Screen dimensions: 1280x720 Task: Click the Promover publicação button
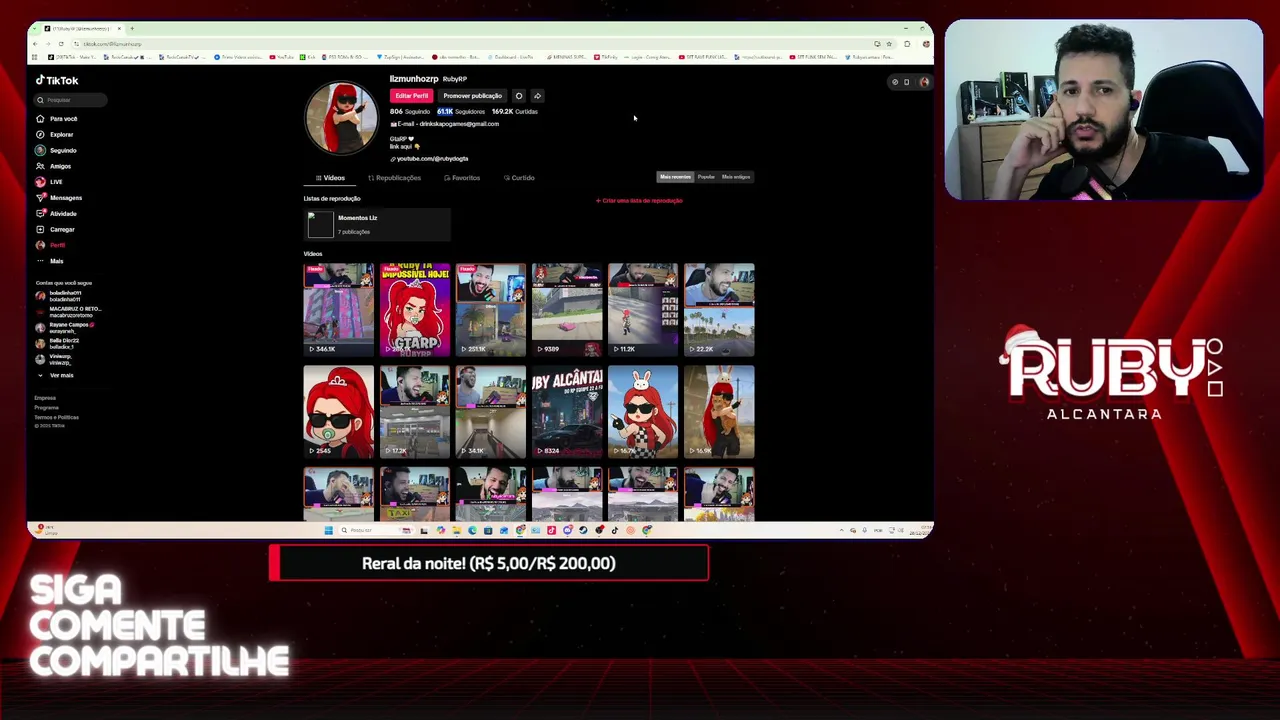[x=472, y=96]
